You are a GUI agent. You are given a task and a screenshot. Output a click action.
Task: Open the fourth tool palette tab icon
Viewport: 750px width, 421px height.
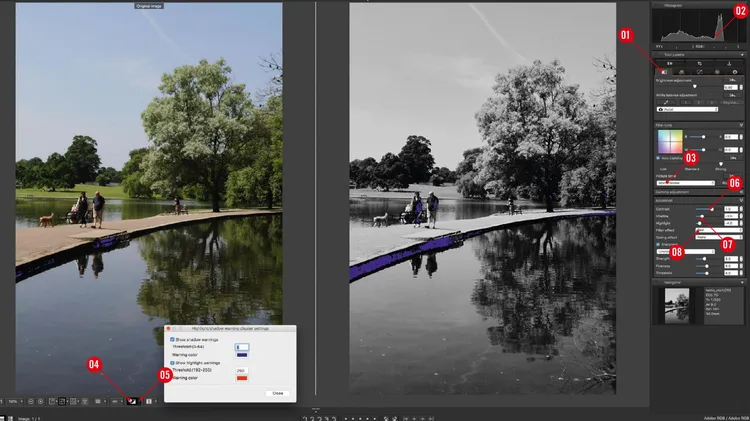717,72
